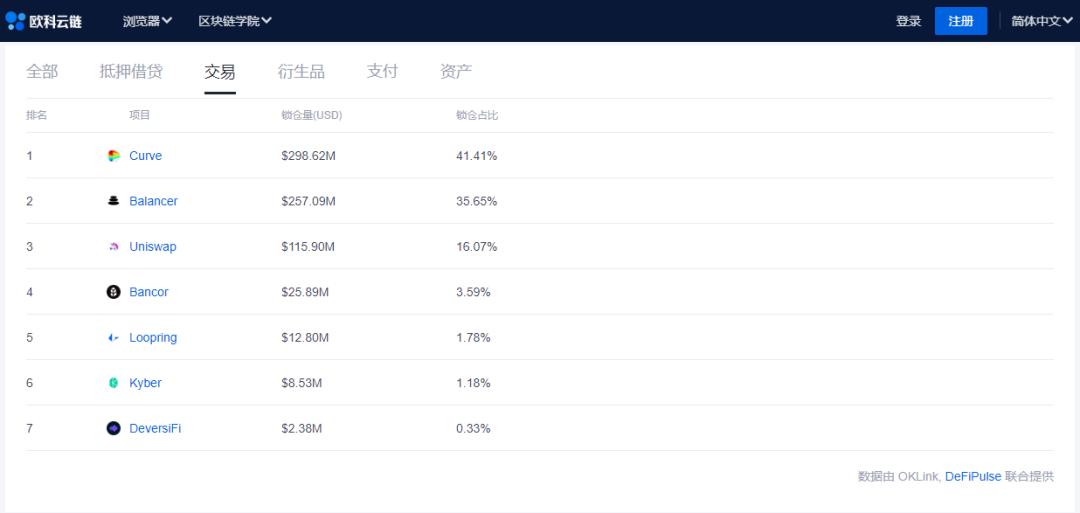This screenshot has height=513, width=1080.
Task: Click the $25.89M value
Action: [305, 292]
